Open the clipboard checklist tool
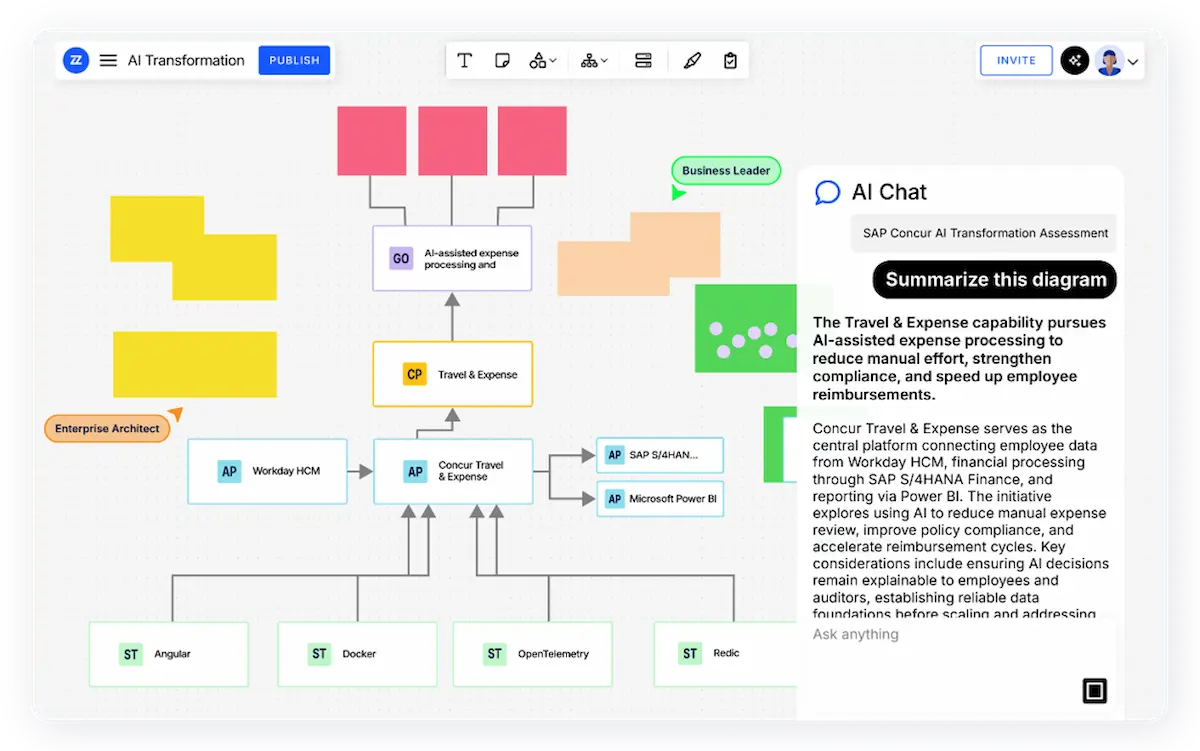 click(730, 61)
